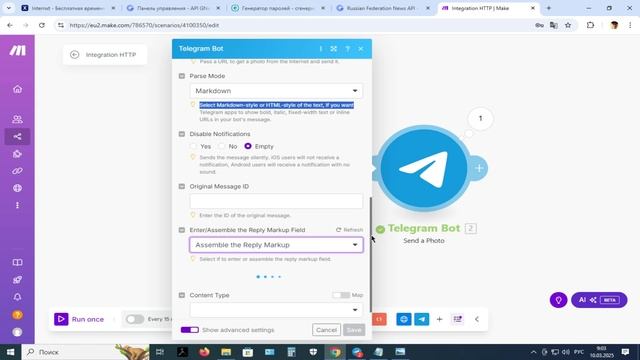Expand Chrome tab search dropdown arrow
The image size is (640, 360).
tap(9, 8)
